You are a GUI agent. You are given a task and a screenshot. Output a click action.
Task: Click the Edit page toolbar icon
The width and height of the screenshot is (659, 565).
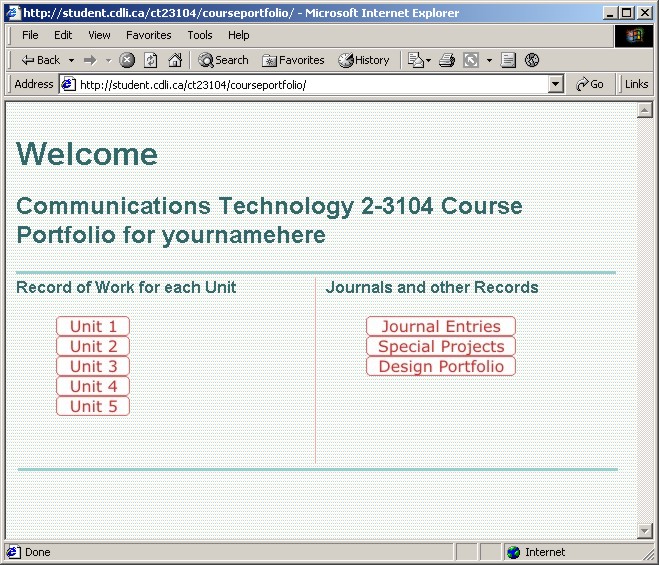pos(471,60)
